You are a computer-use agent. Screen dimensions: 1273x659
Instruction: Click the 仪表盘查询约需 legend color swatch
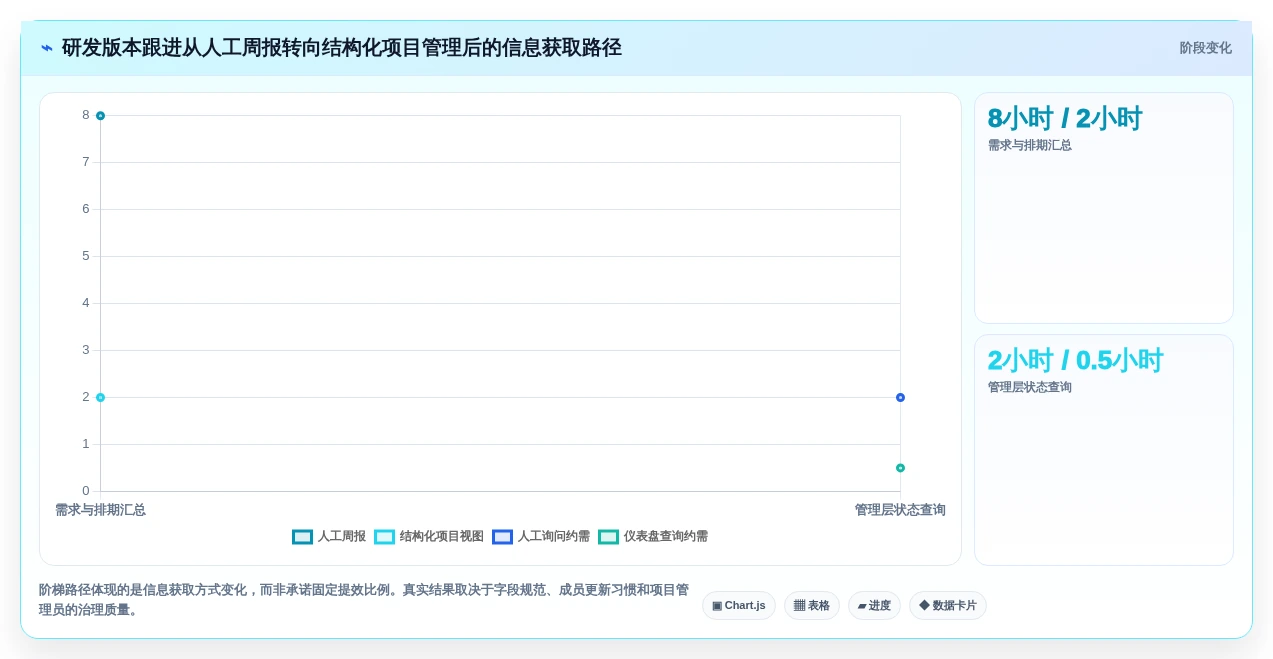(609, 537)
